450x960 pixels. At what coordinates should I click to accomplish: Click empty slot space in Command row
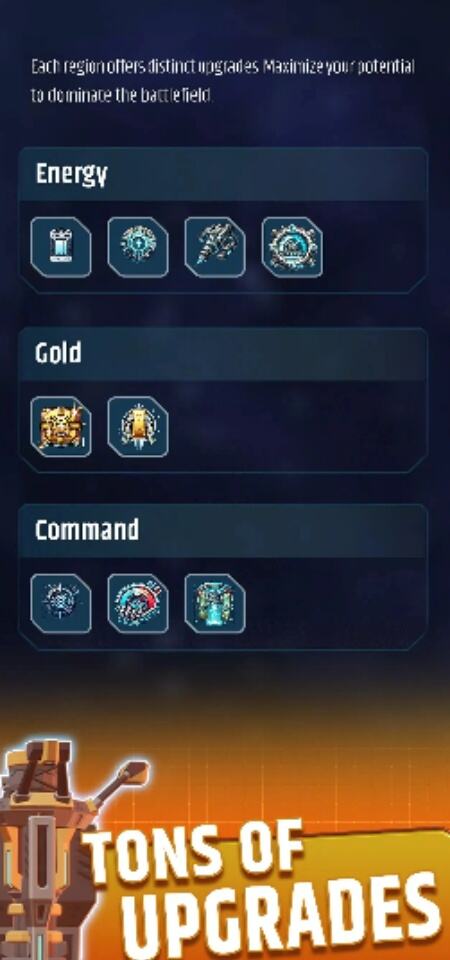click(334, 604)
